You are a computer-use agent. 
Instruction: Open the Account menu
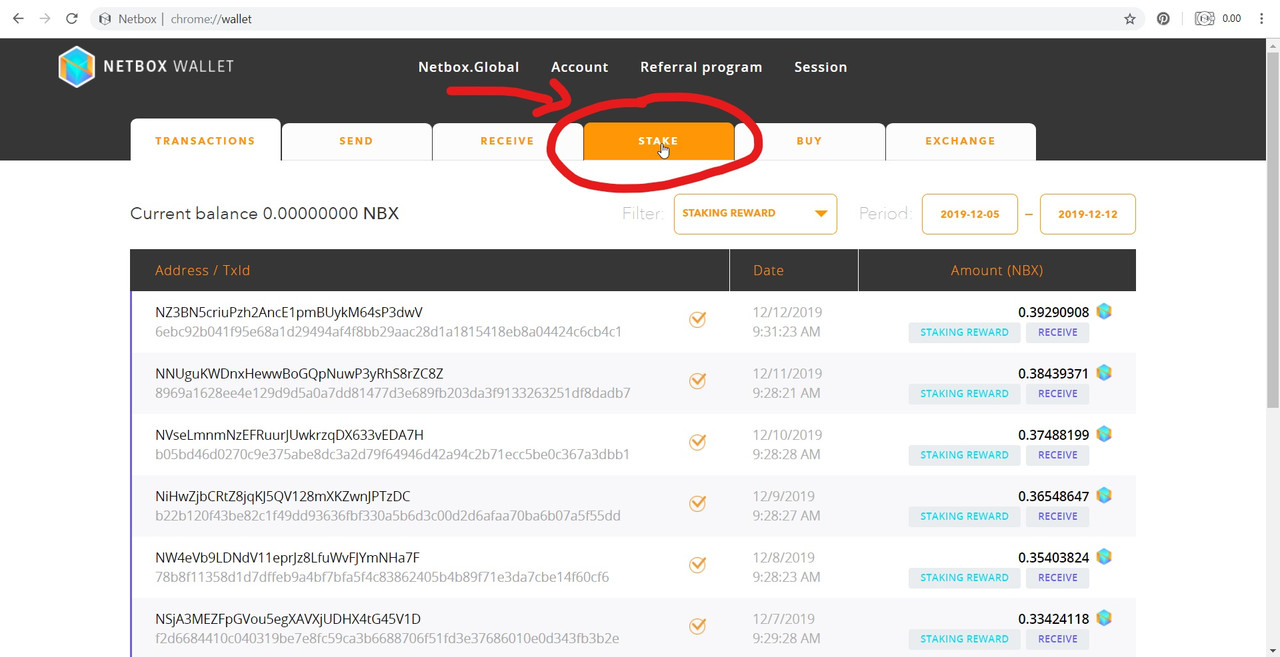pos(579,67)
